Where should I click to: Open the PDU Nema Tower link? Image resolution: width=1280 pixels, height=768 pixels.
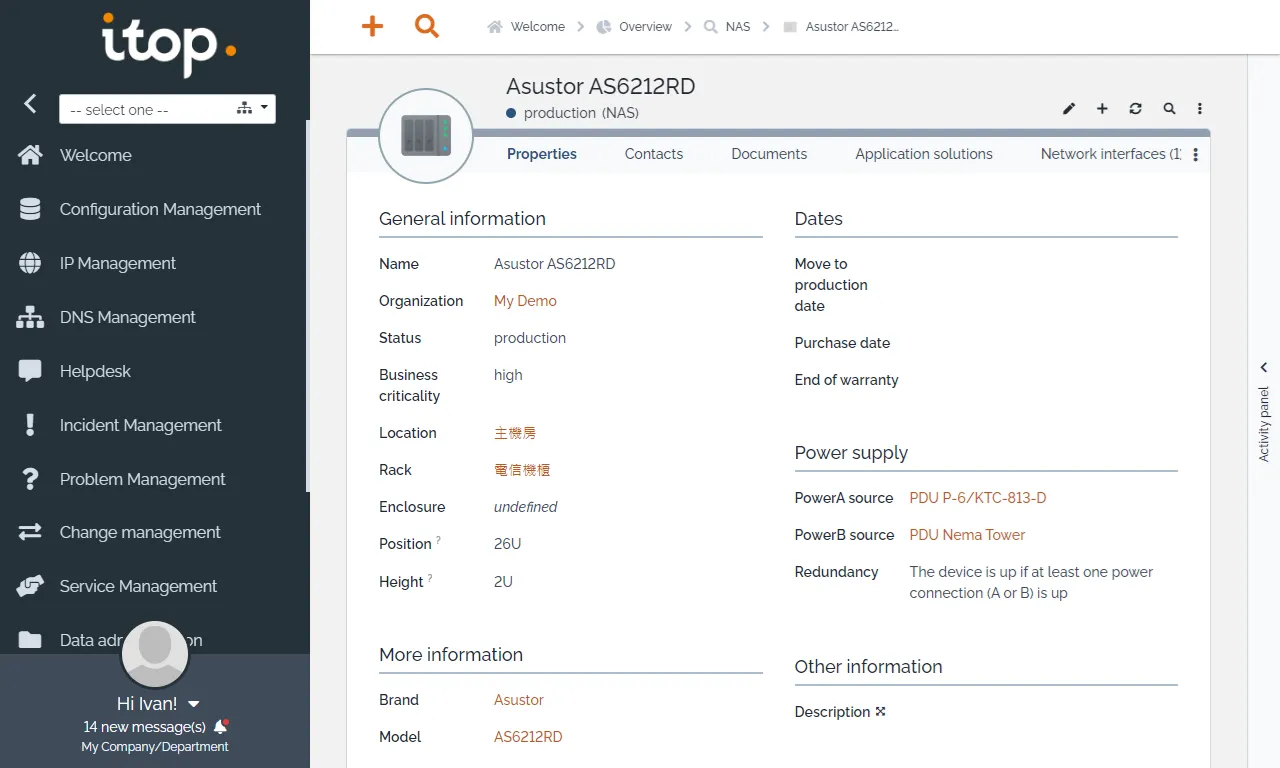point(967,535)
